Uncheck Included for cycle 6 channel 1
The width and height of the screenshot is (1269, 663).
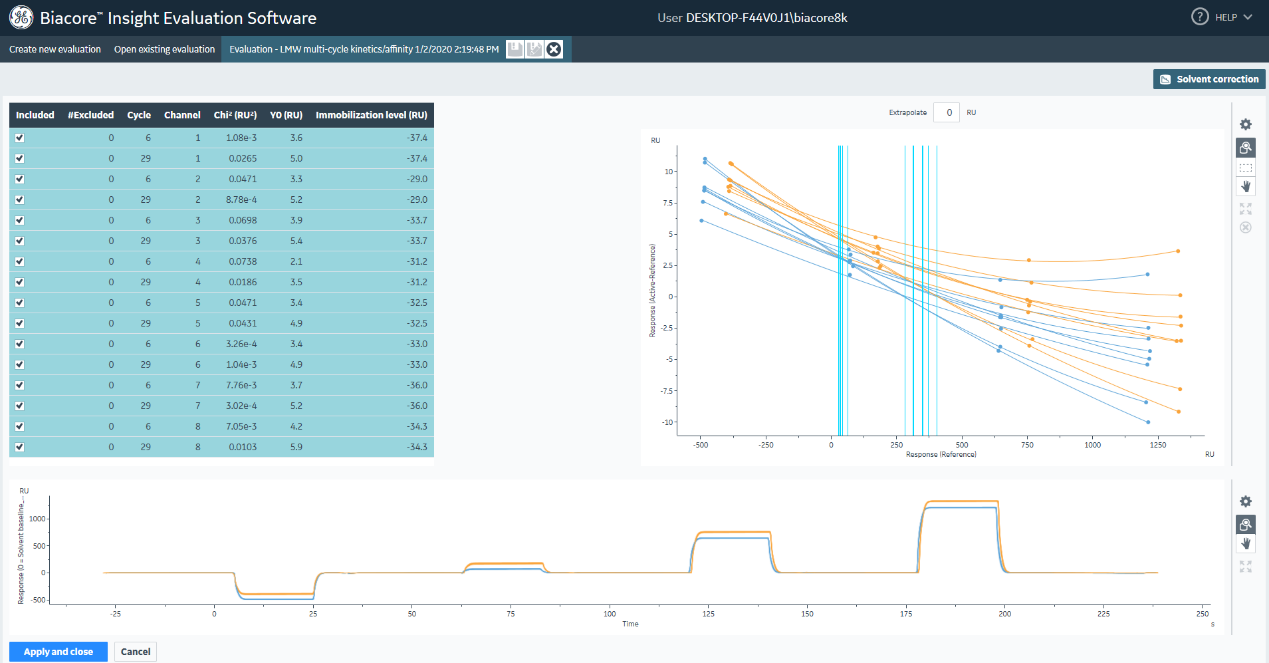[x=19, y=138]
